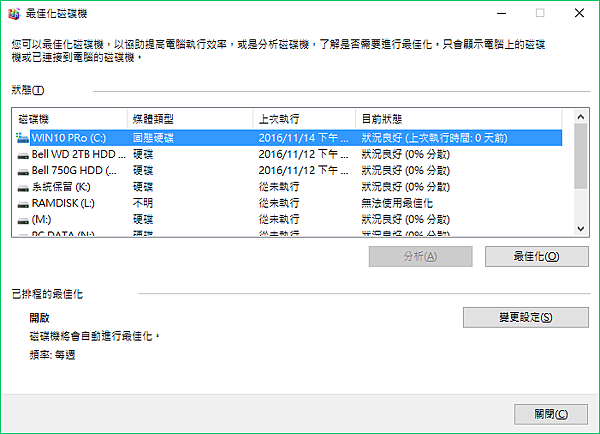600x434 pixels.
Task: Click the 系統保留 (K:) drive icon
Action: click(23, 188)
